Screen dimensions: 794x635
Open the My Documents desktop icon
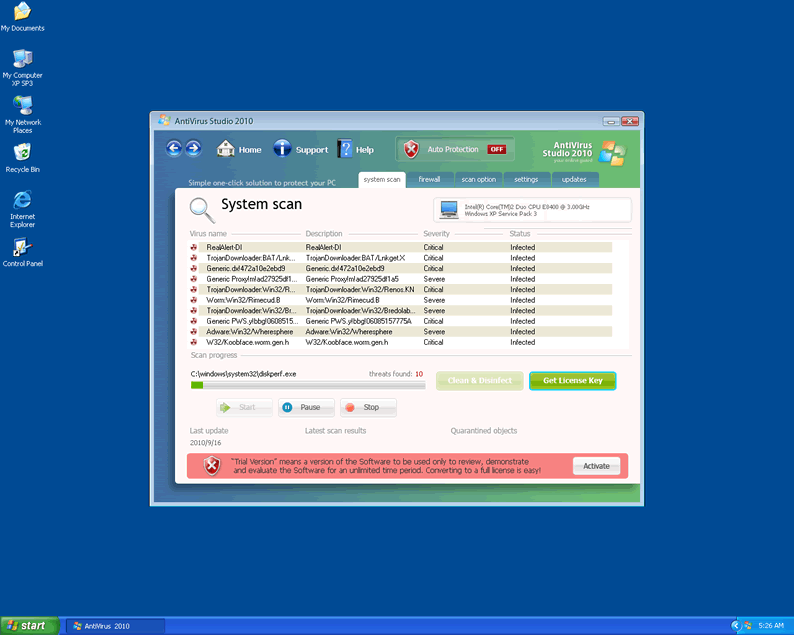click(22, 12)
